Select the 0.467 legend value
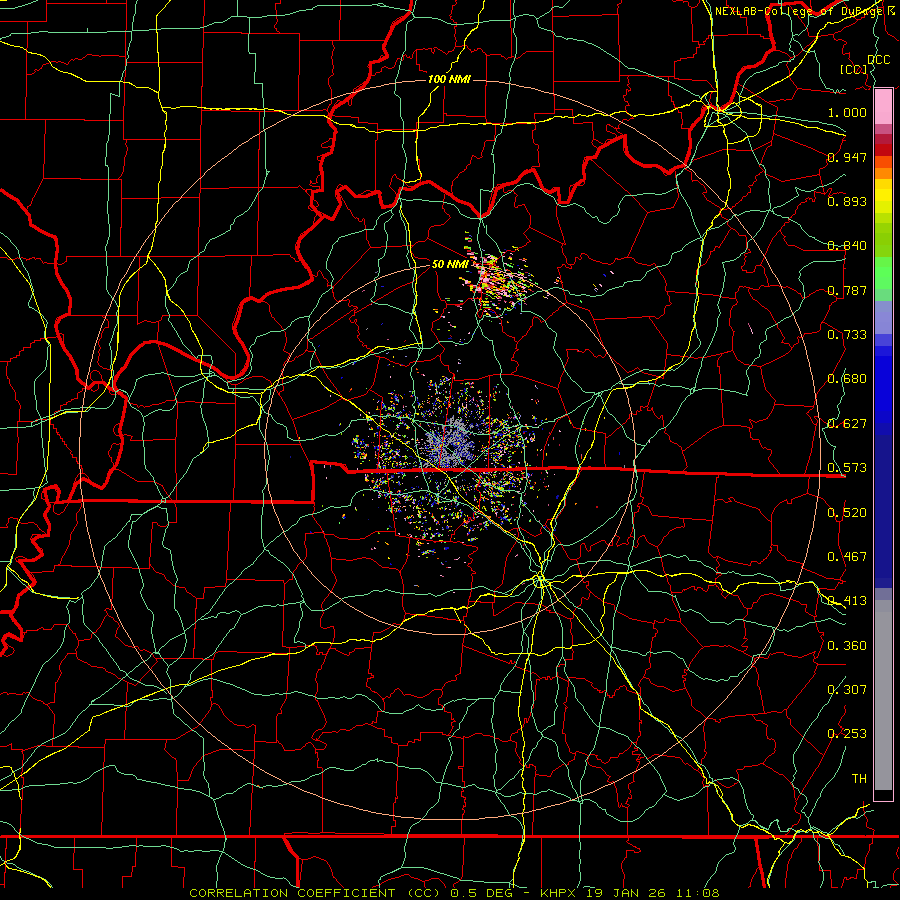This screenshot has height=900, width=900. [847, 557]
